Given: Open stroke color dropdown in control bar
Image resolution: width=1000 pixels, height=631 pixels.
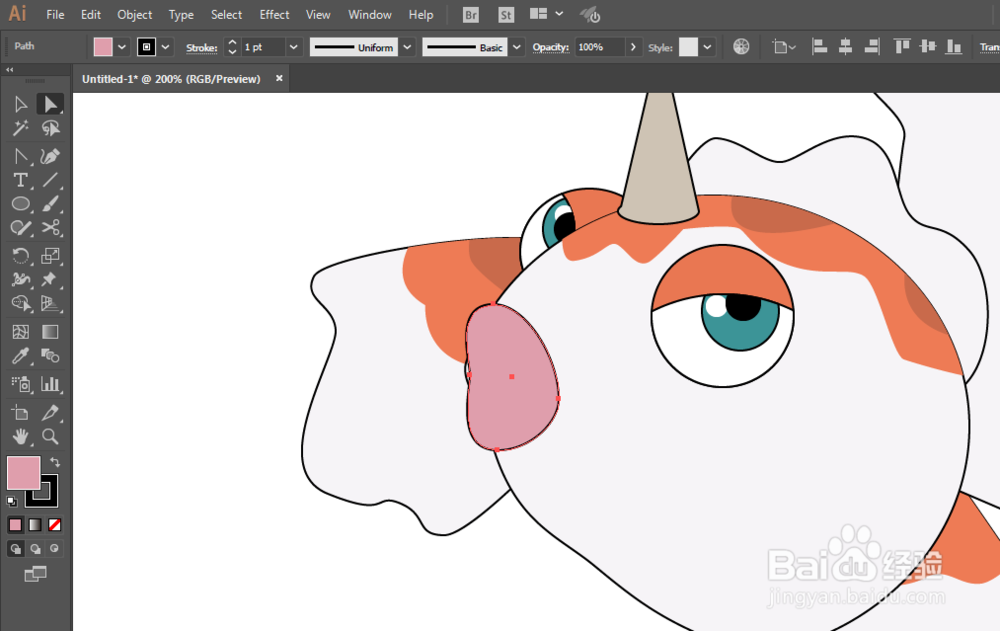Looking at the screenshot, I should click(x=165, y=47).
